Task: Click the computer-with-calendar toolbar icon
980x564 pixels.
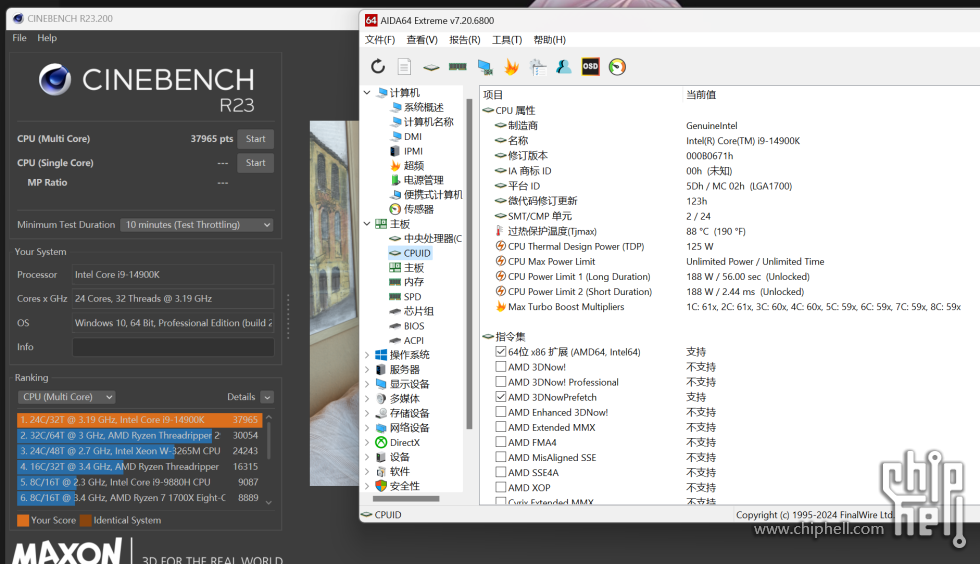Action: pyautogui.click(x=538, y=66)
